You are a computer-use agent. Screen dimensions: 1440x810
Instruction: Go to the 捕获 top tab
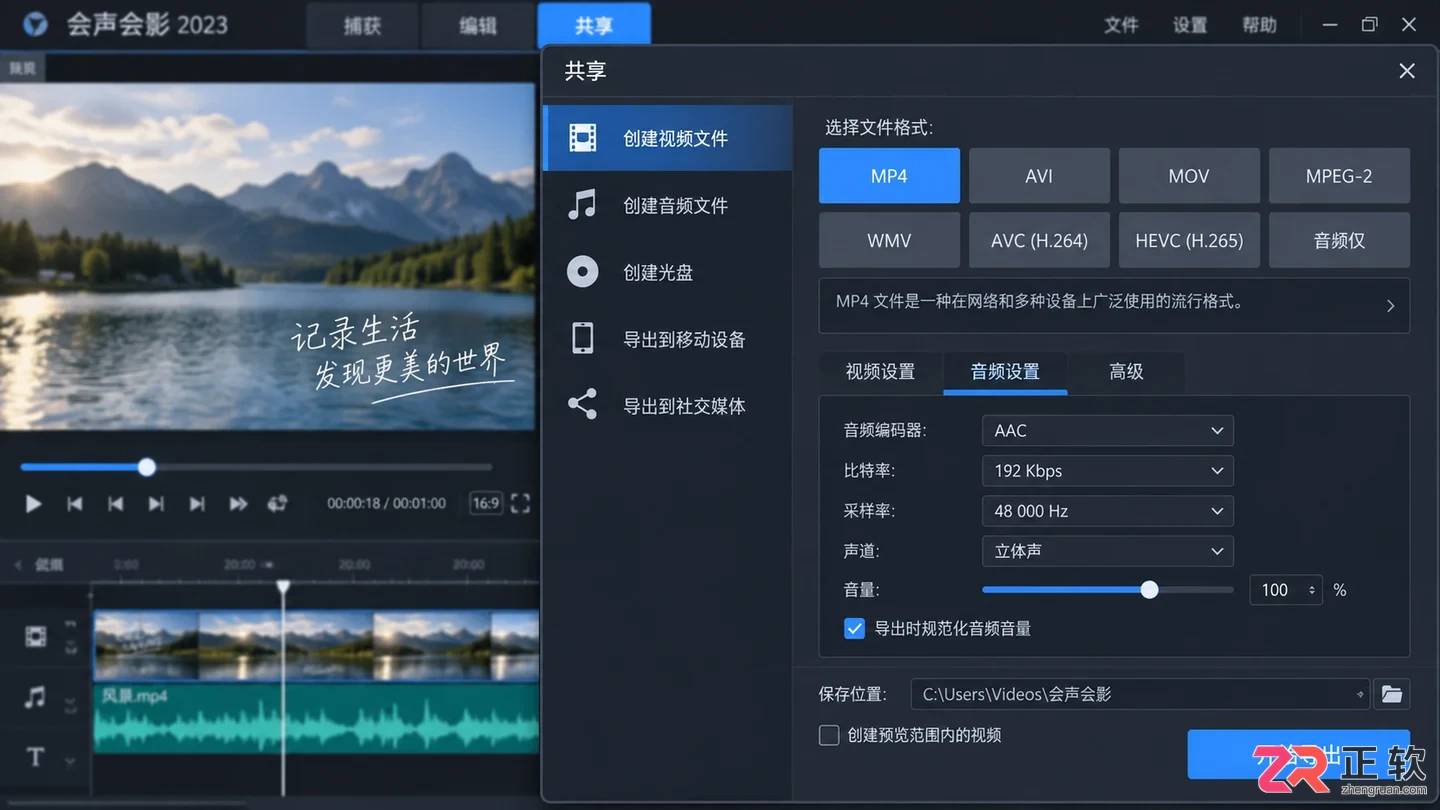362,25
